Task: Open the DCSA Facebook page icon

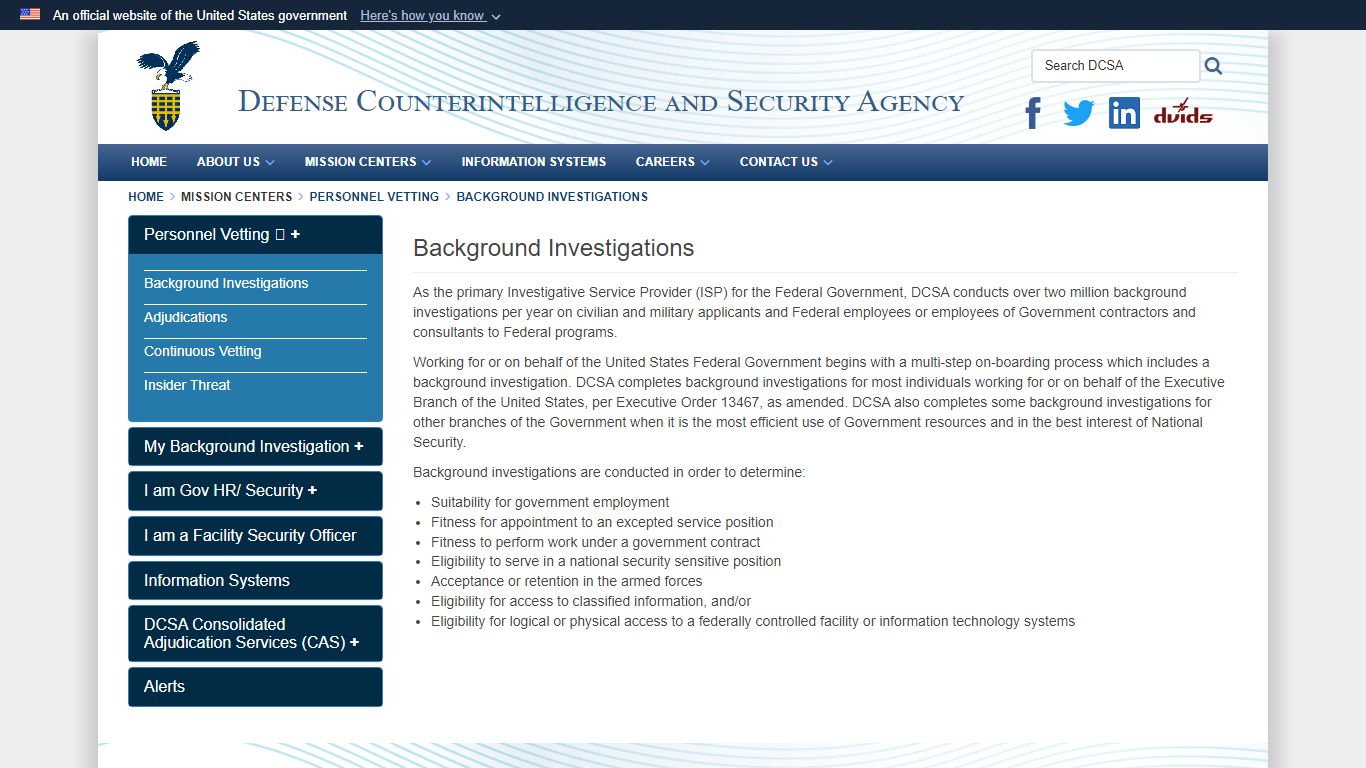Action: (x=1033, y=113)
